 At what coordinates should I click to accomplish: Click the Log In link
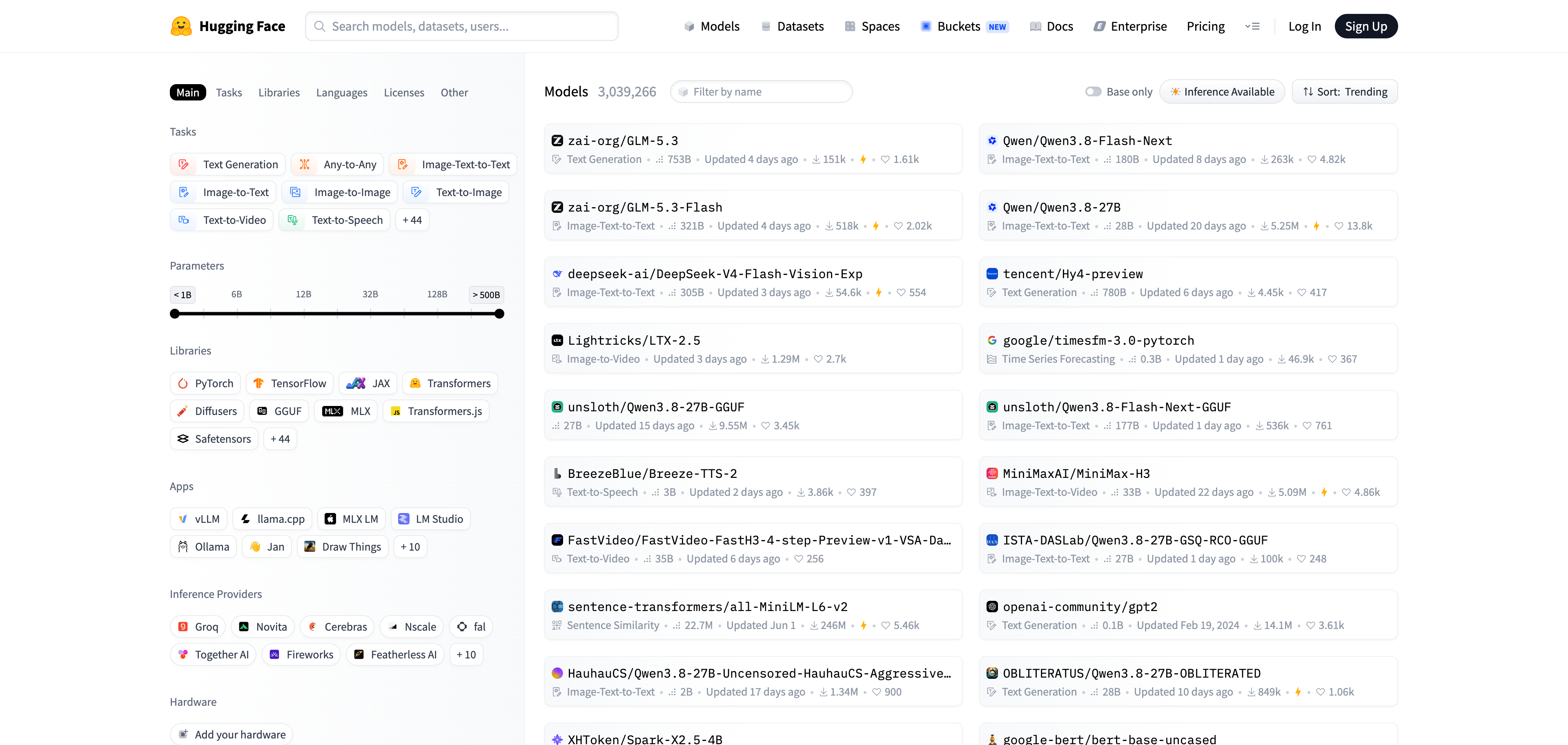tap(1305, 26)
